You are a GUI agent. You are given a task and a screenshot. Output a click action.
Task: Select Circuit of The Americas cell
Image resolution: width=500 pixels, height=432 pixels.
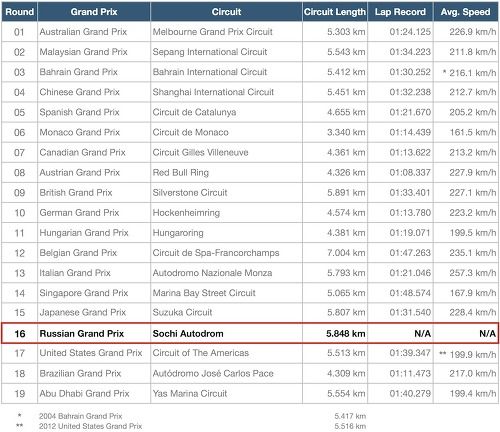226,353
